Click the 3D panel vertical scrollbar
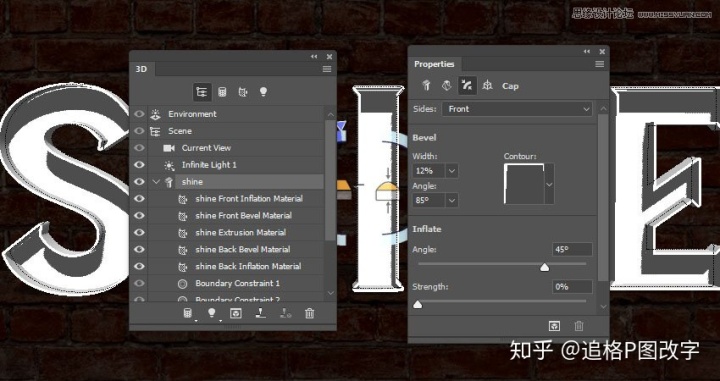Screen dimensions: 720x381 pyautogui.click(x=330, y=179)
